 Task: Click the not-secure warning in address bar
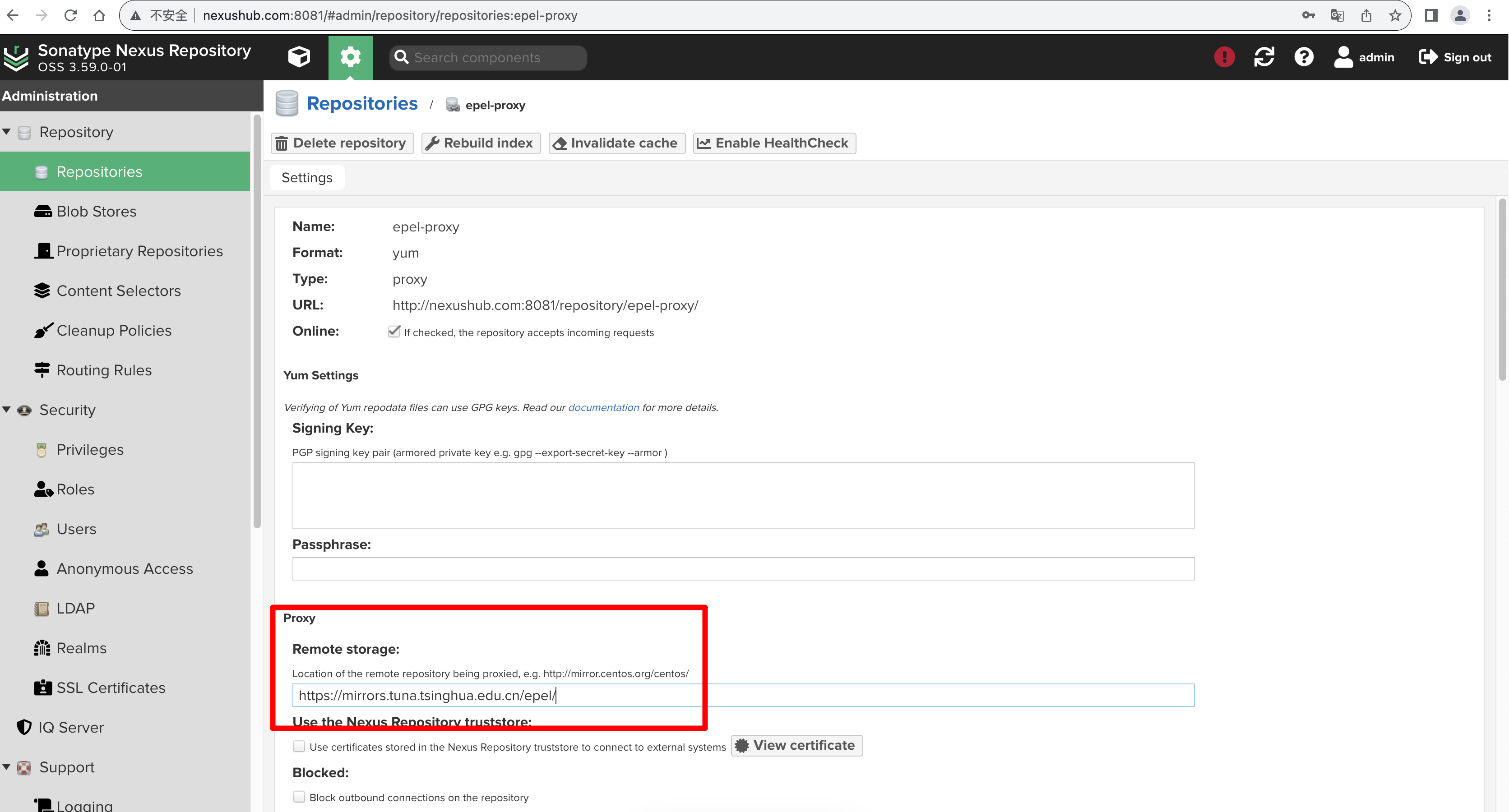159,15
